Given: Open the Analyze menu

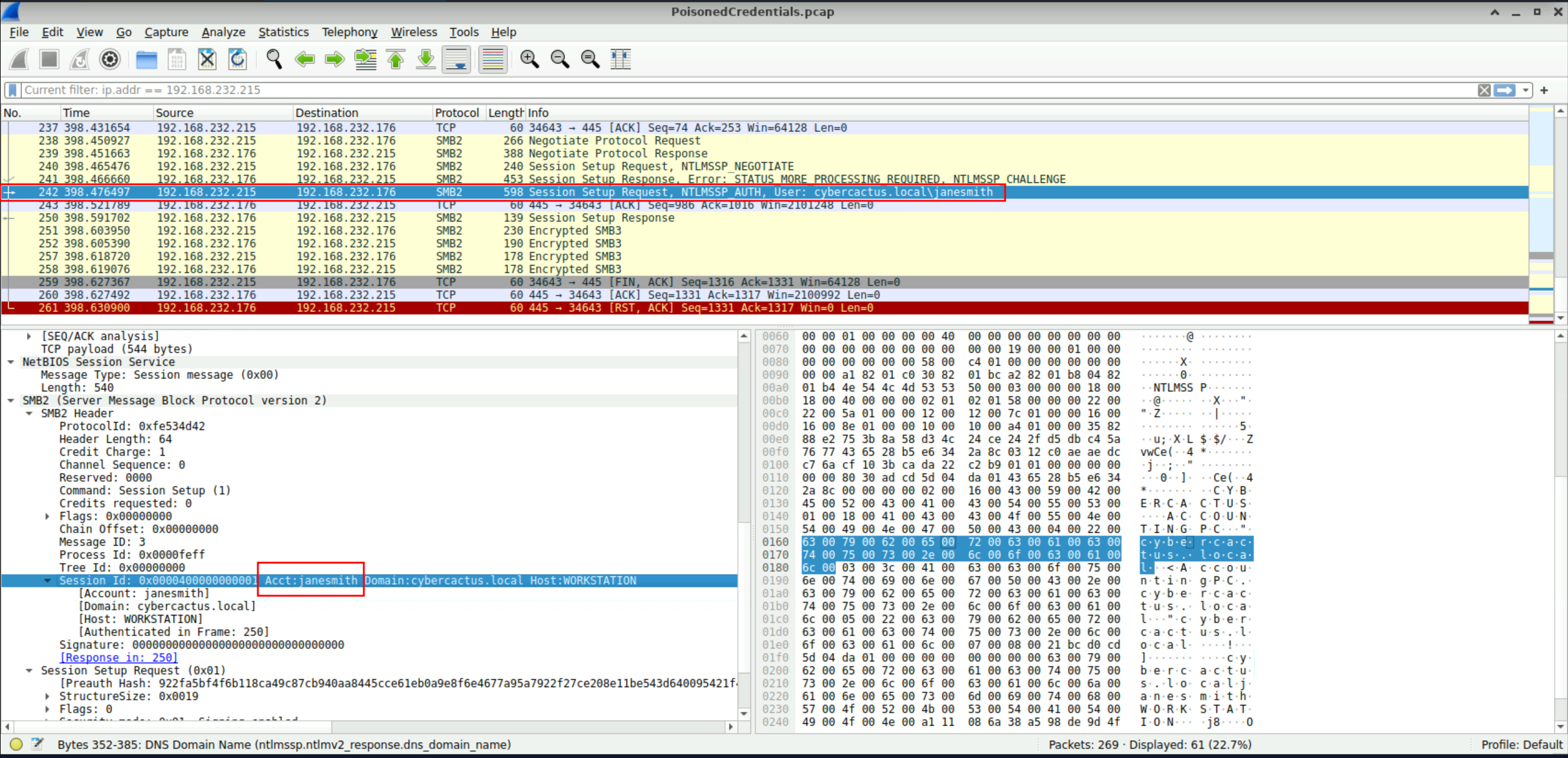Looking at the screenshot, I should [224, 32].
